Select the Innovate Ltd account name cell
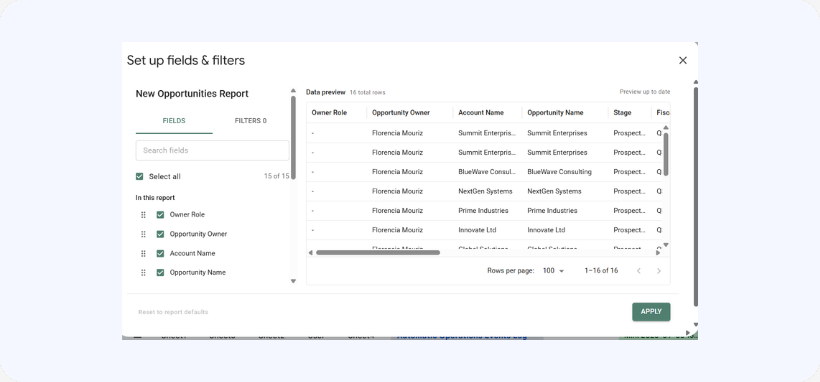Viewport: 820px width, 382px height. point(477,230)
